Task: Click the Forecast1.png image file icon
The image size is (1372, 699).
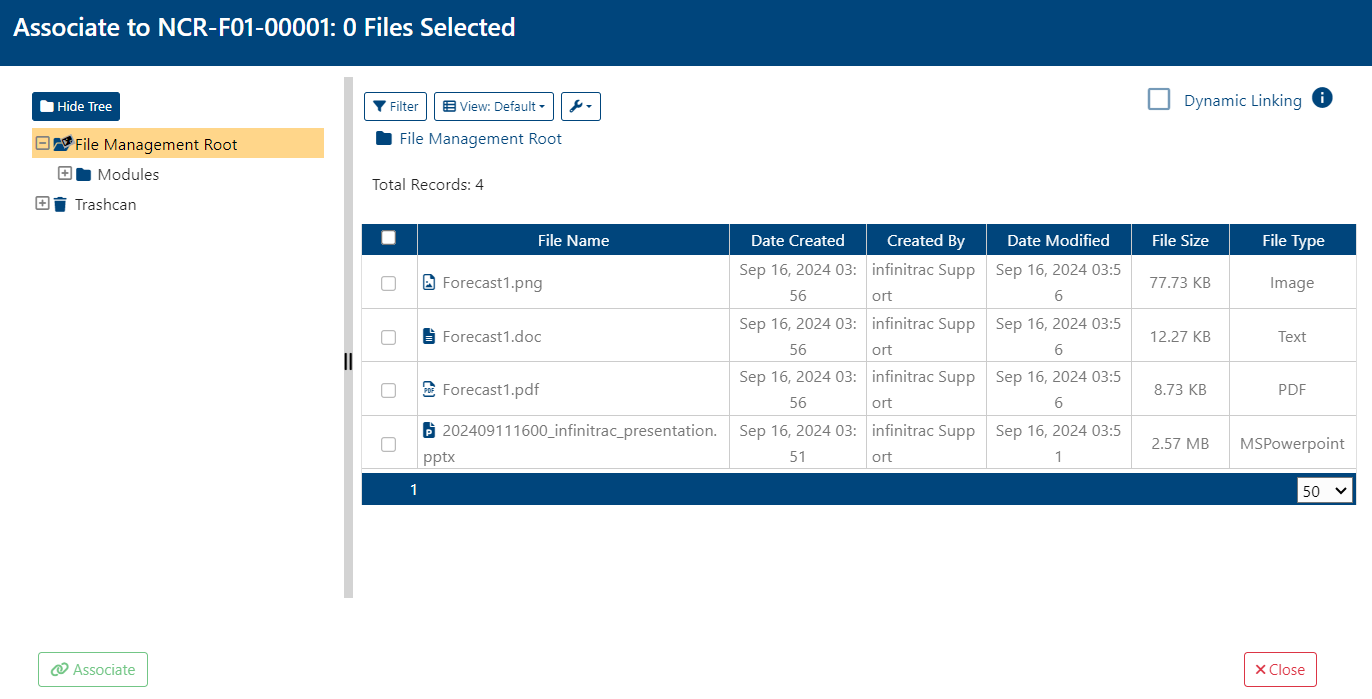Action: point(429,282)
